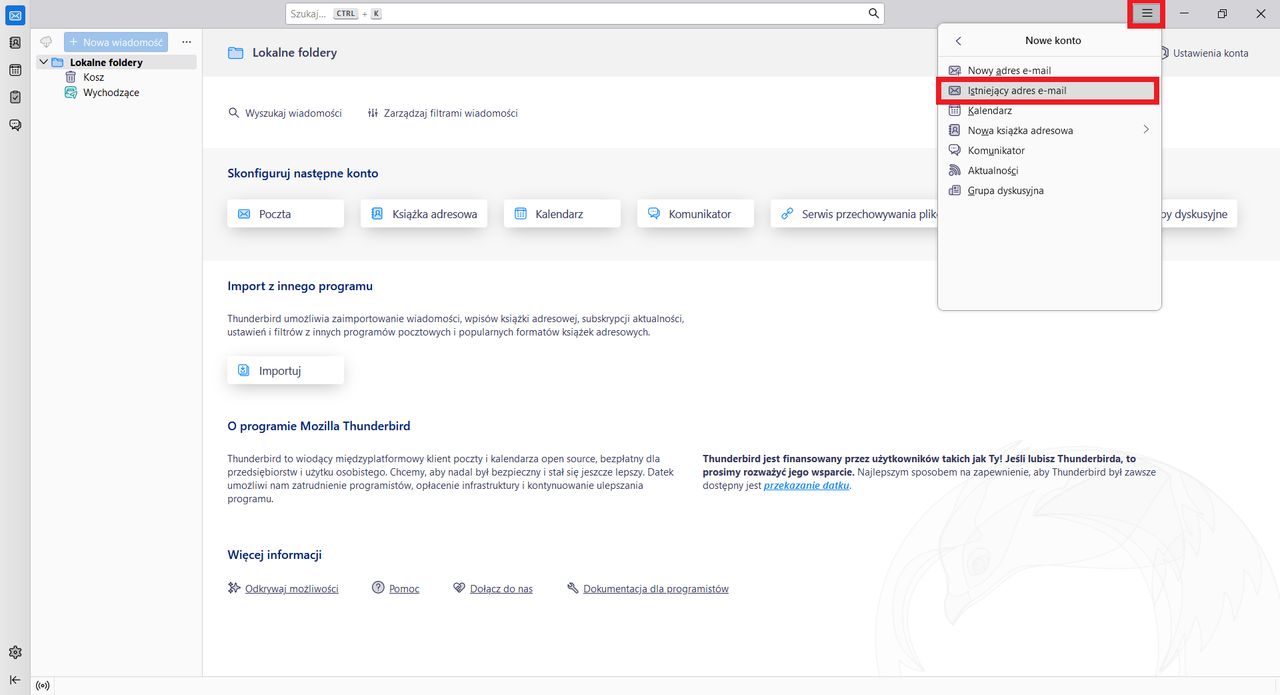Image resolution: width=1280 pixels, height=695 pixels.
Task: Click the search magnifier icon in search bar
Action: (874, 13)
